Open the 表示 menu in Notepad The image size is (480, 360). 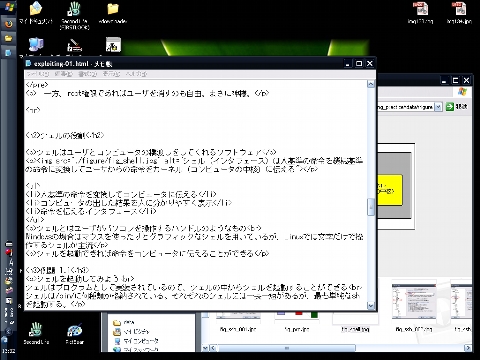pyautogui.click(x=111, y=74)
